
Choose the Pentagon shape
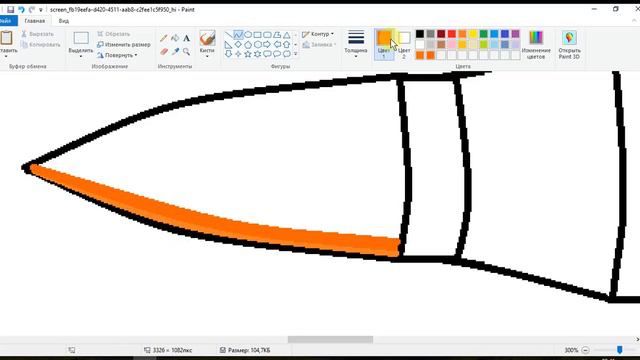click(x=248, y=44)
